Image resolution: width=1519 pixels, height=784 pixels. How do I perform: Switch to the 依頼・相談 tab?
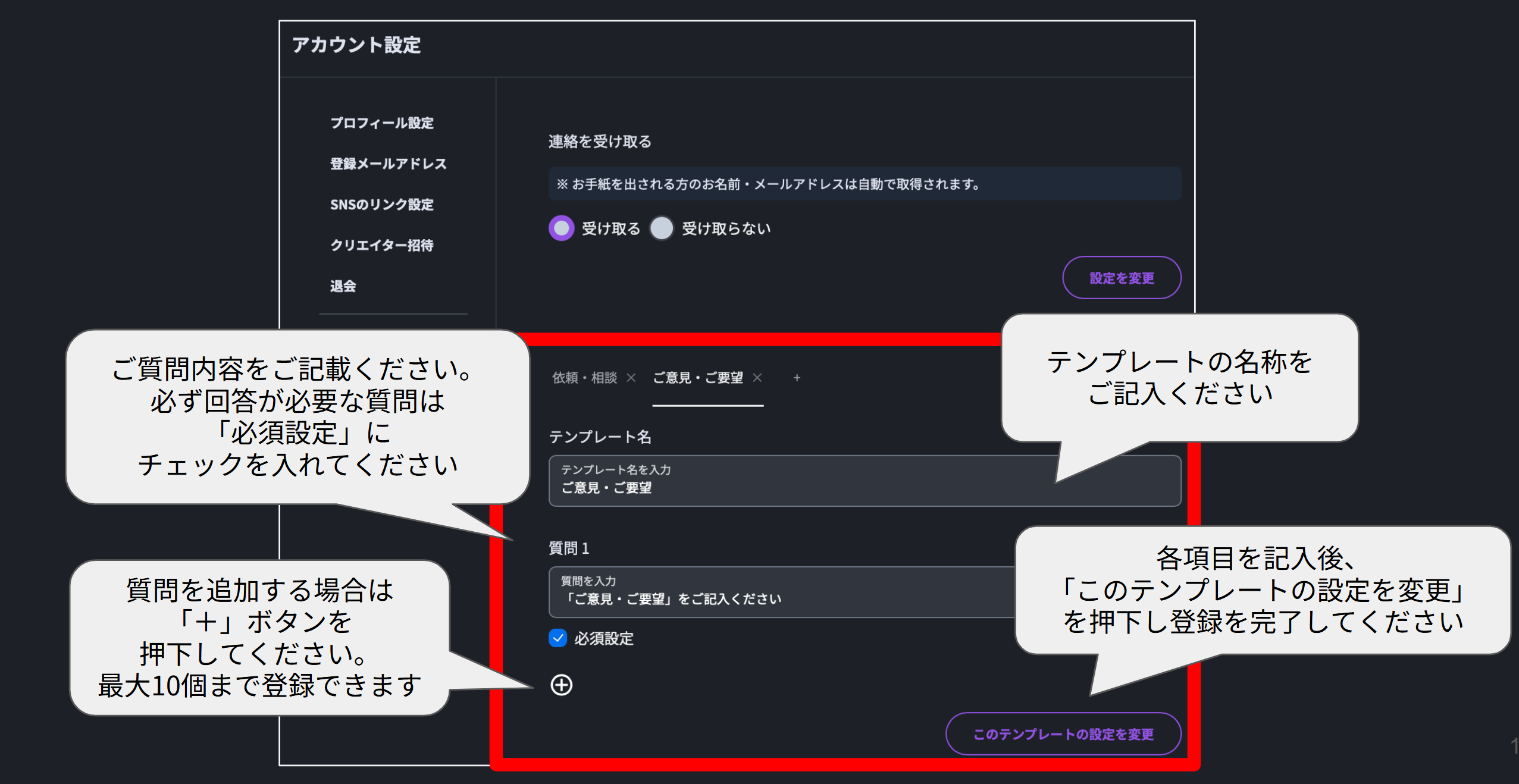(x=584, y=378)
